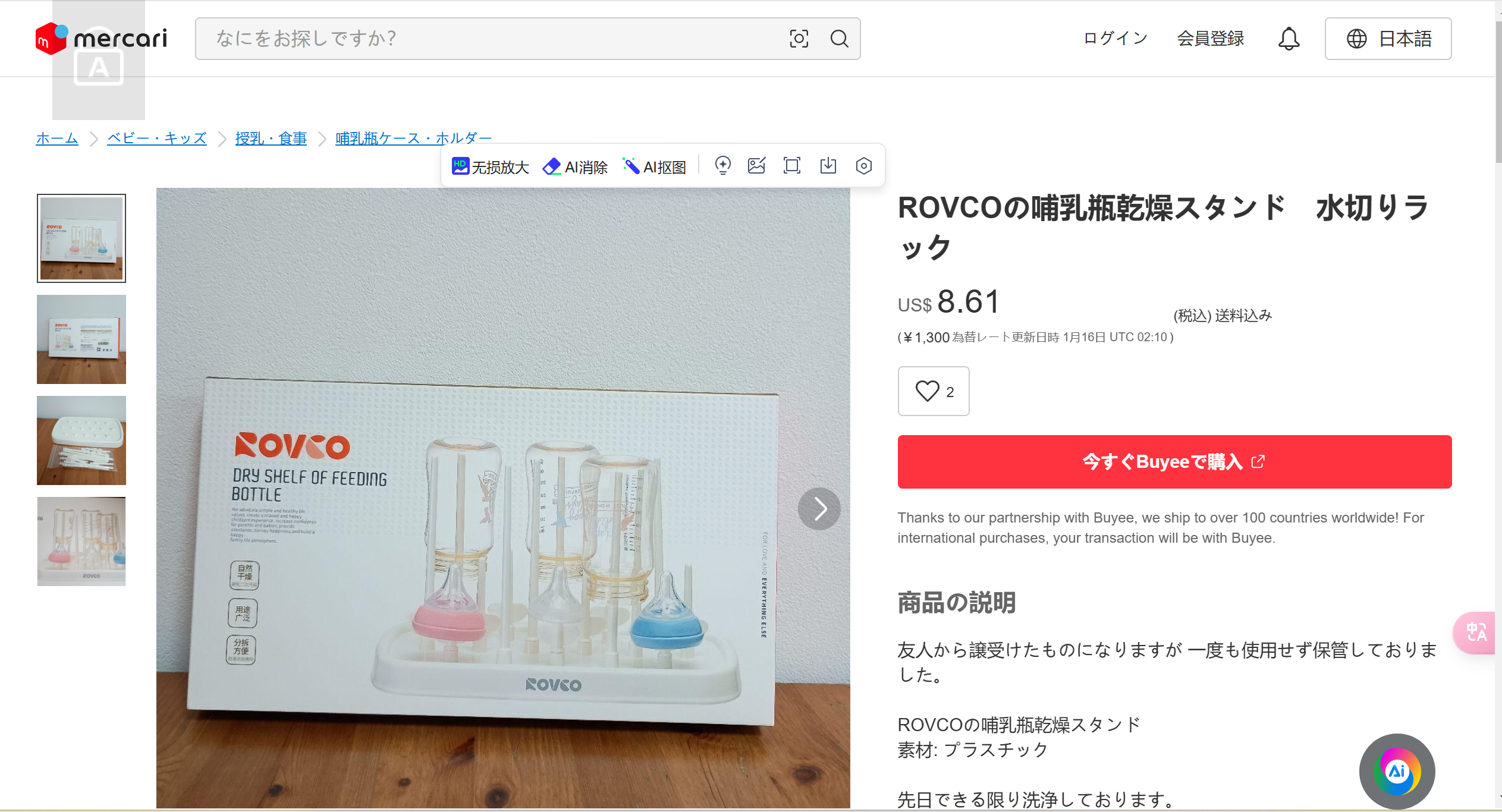Open the 日本語 language selector
Viewport: 1502px width, 812px height.
1388,39
